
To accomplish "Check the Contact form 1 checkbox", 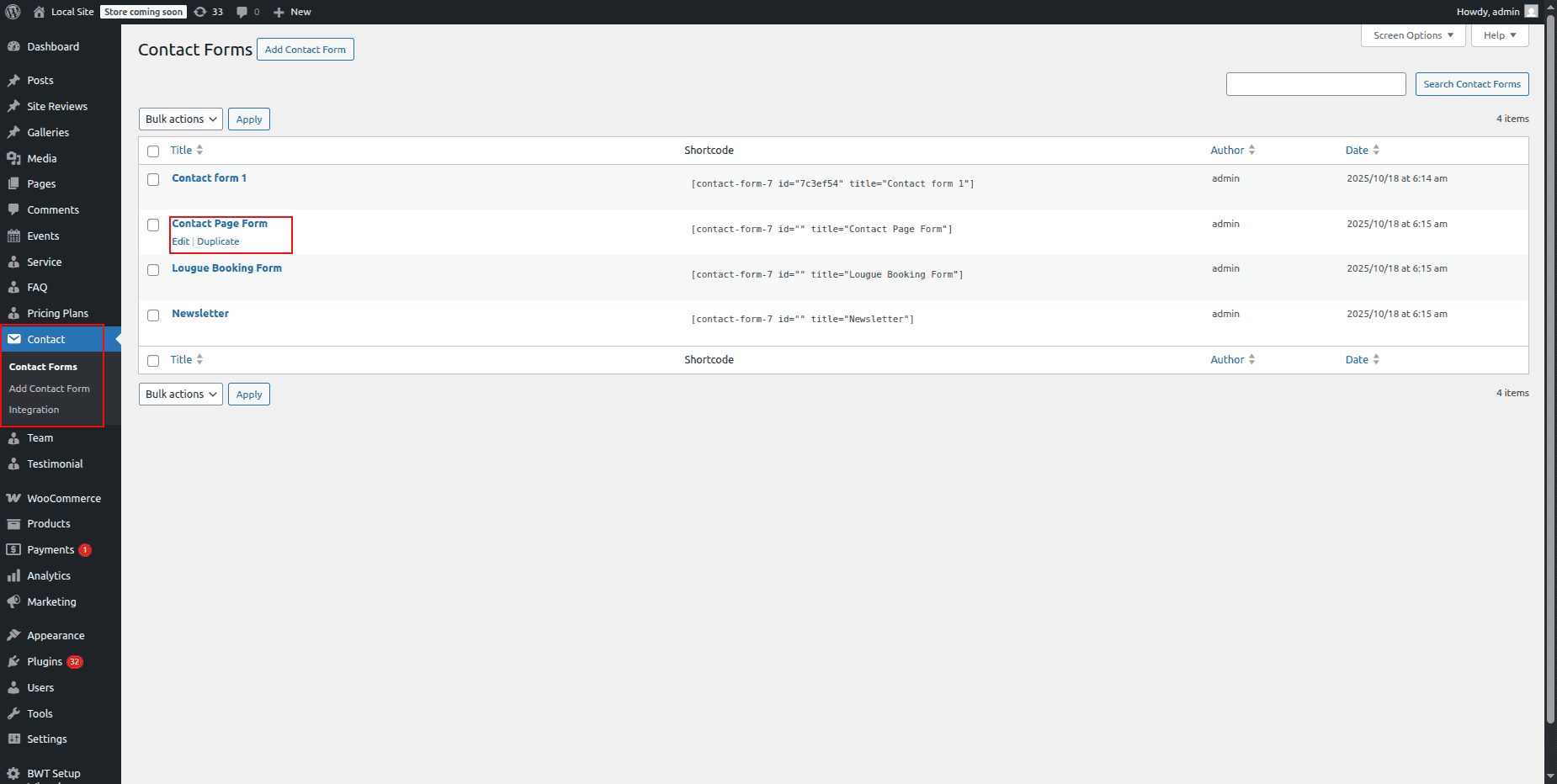I will point(153,179).
